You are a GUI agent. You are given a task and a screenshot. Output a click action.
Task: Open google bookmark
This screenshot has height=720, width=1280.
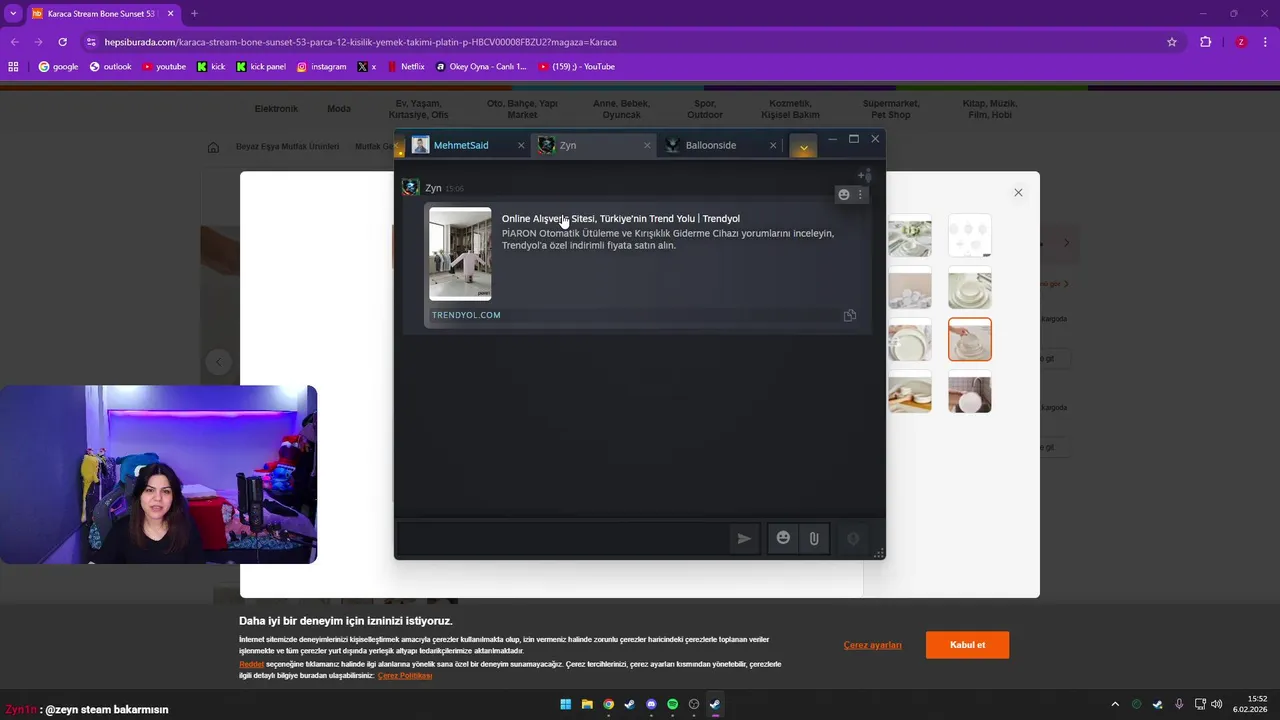[x=58, y=67]
